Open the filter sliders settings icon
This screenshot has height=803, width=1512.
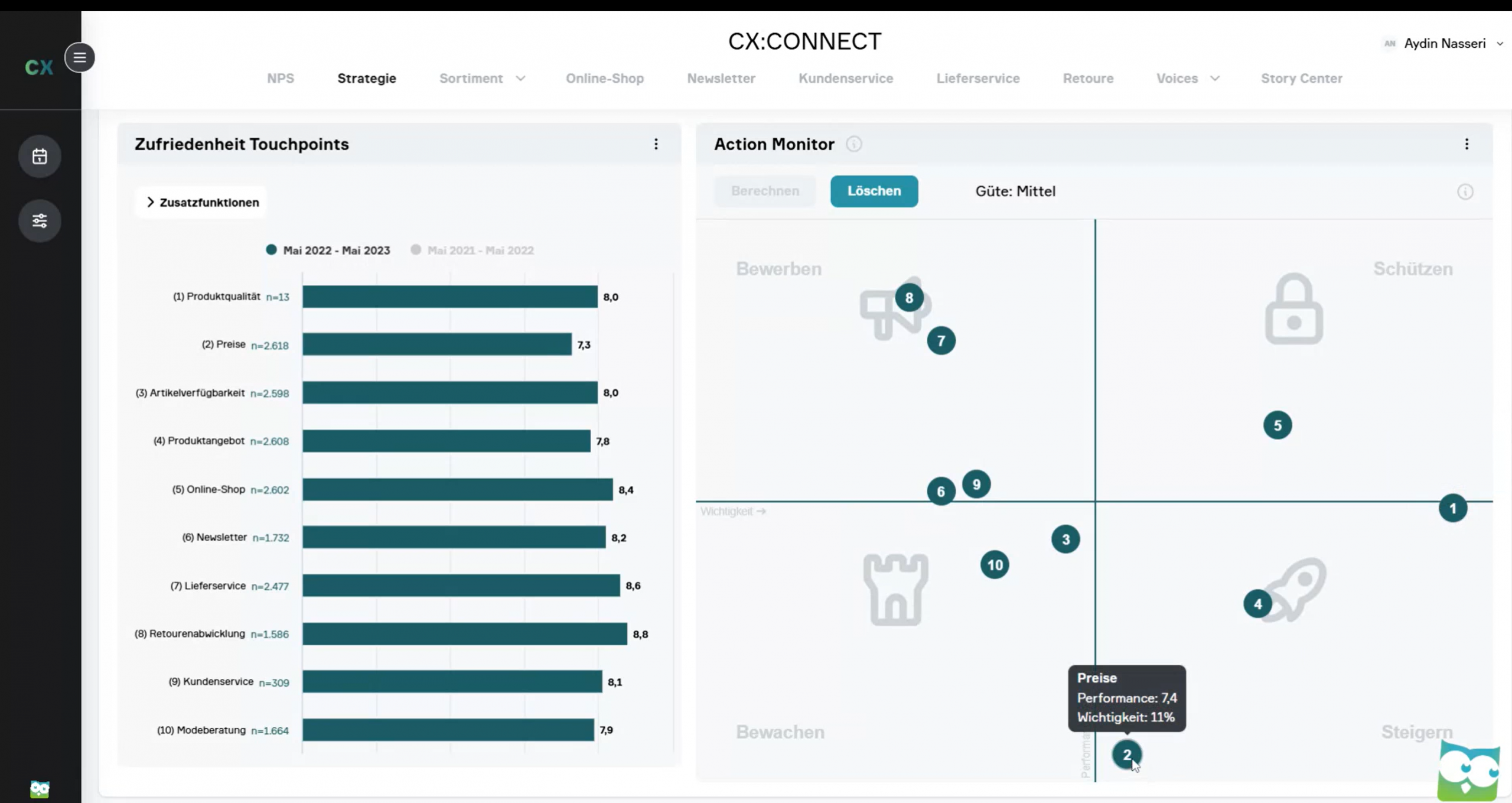[x=40, y=220]
